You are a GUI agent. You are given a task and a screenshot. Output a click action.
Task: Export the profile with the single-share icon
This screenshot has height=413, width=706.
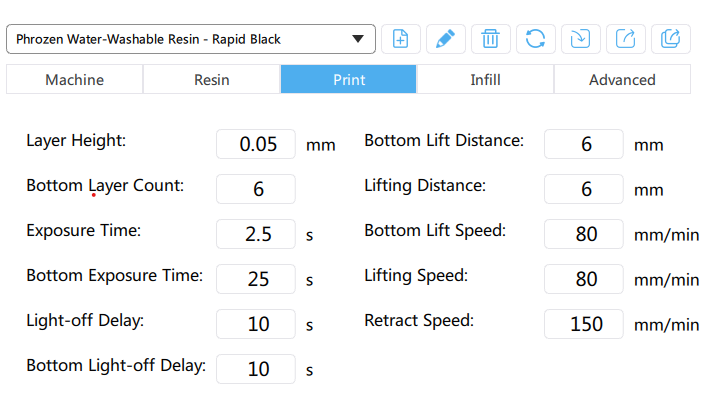pyautogui.click(x=625, y=39)
